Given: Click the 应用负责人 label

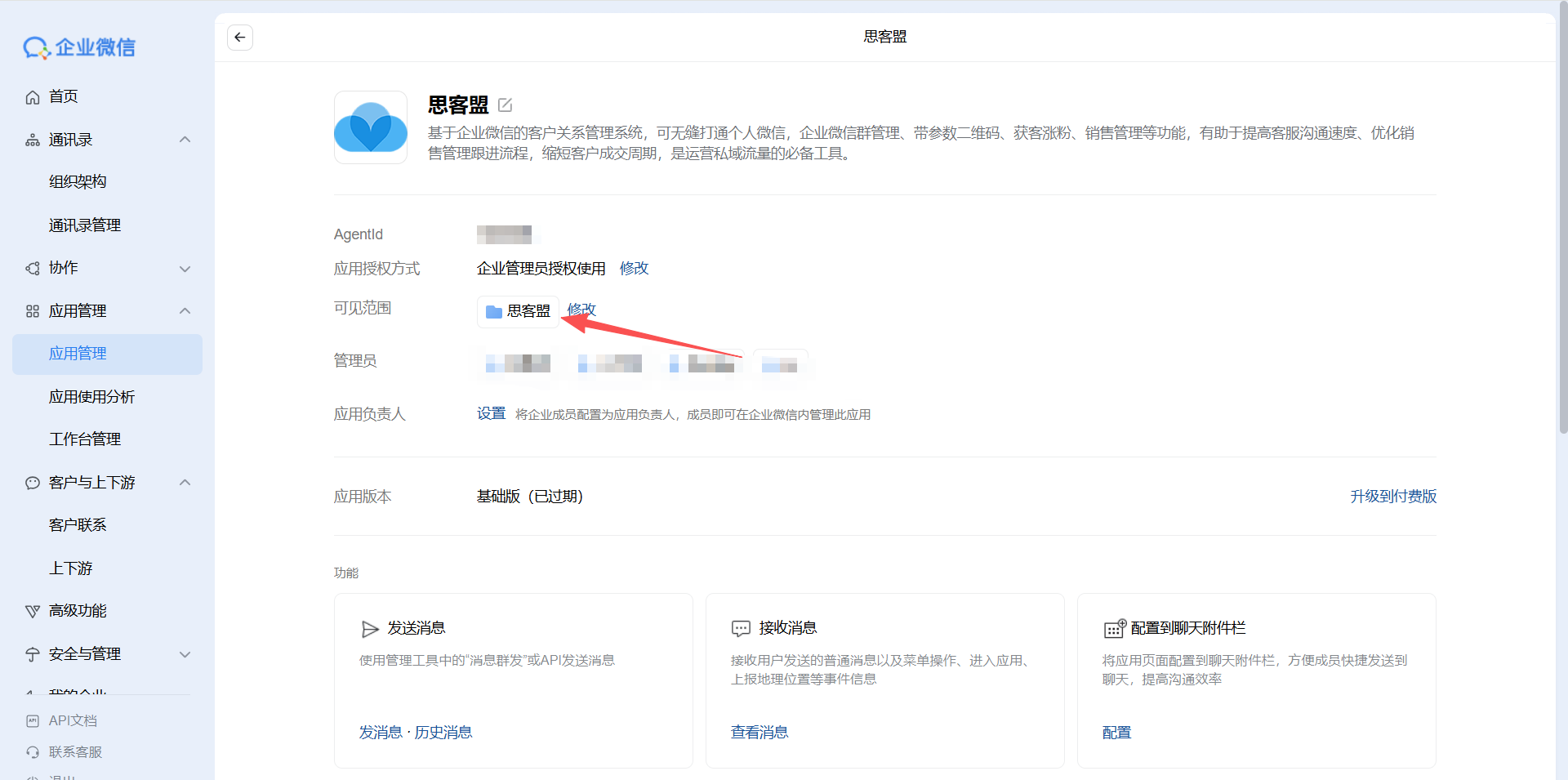Looking at the screenshot, I should 370,414.
